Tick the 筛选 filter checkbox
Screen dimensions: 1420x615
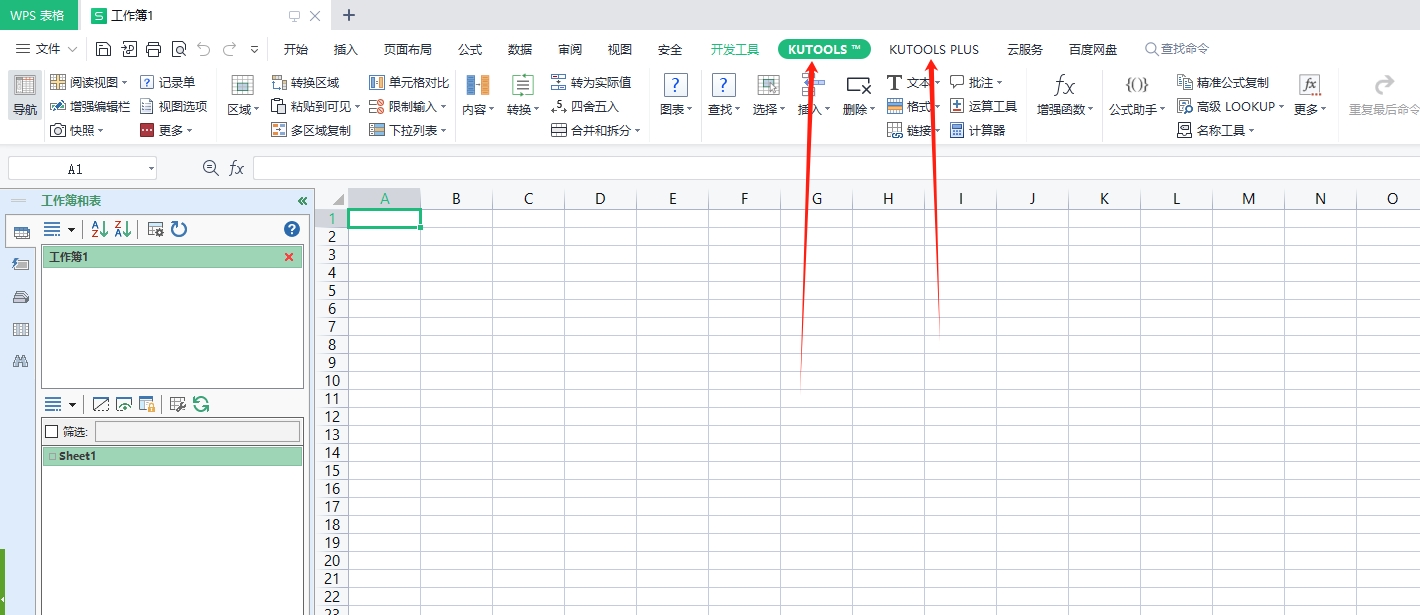tap(52, 432)
